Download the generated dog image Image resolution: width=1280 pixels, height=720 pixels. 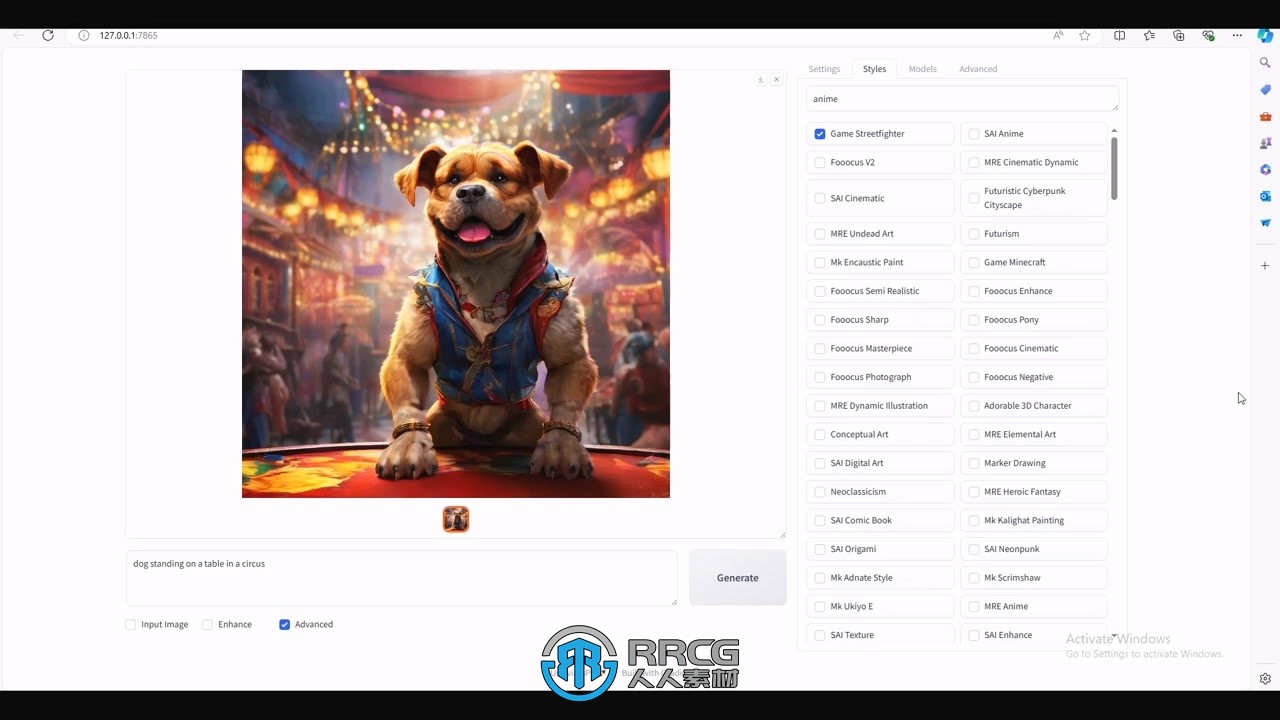click(760, 80)
